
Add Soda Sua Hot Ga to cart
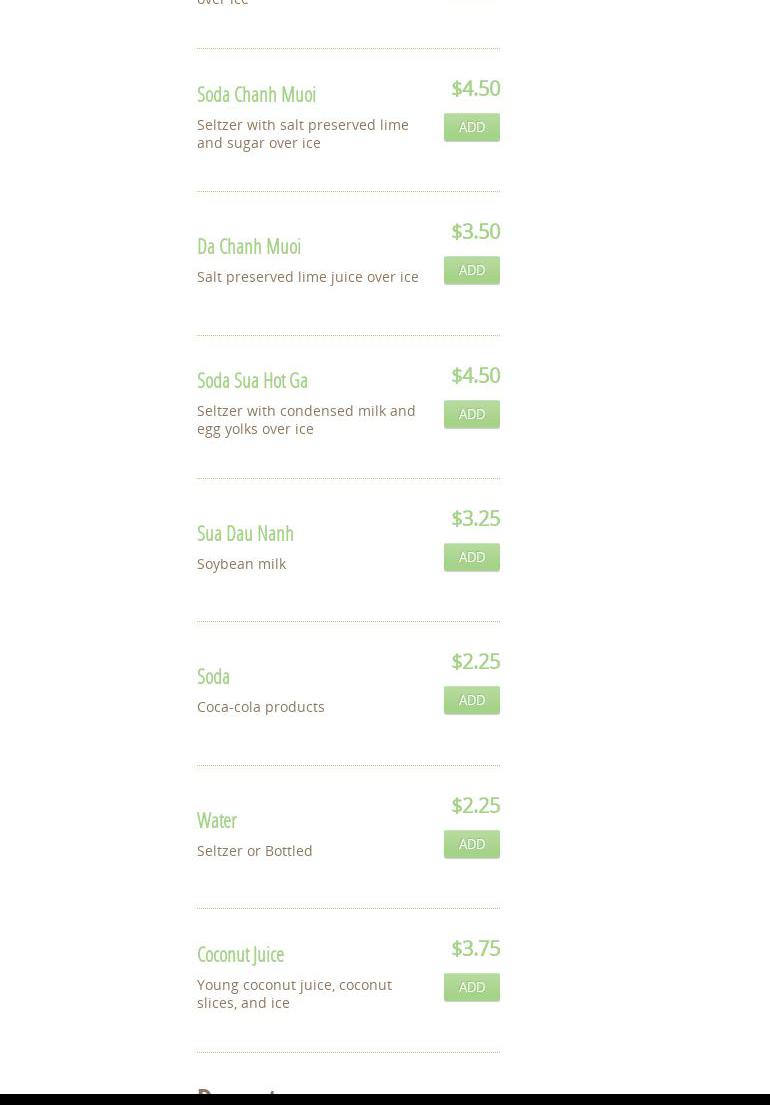point(471,414)
